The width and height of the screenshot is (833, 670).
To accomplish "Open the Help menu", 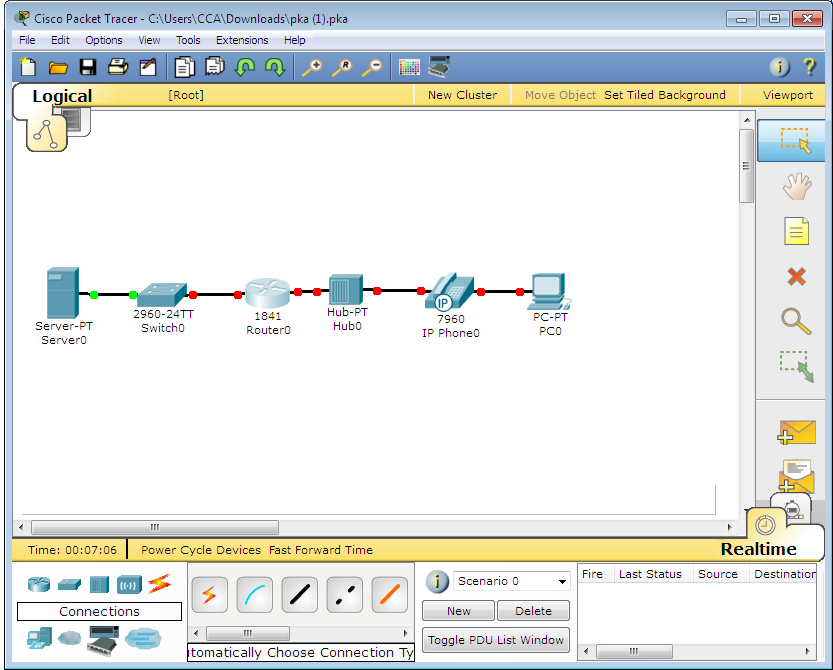I will [294, 40].
